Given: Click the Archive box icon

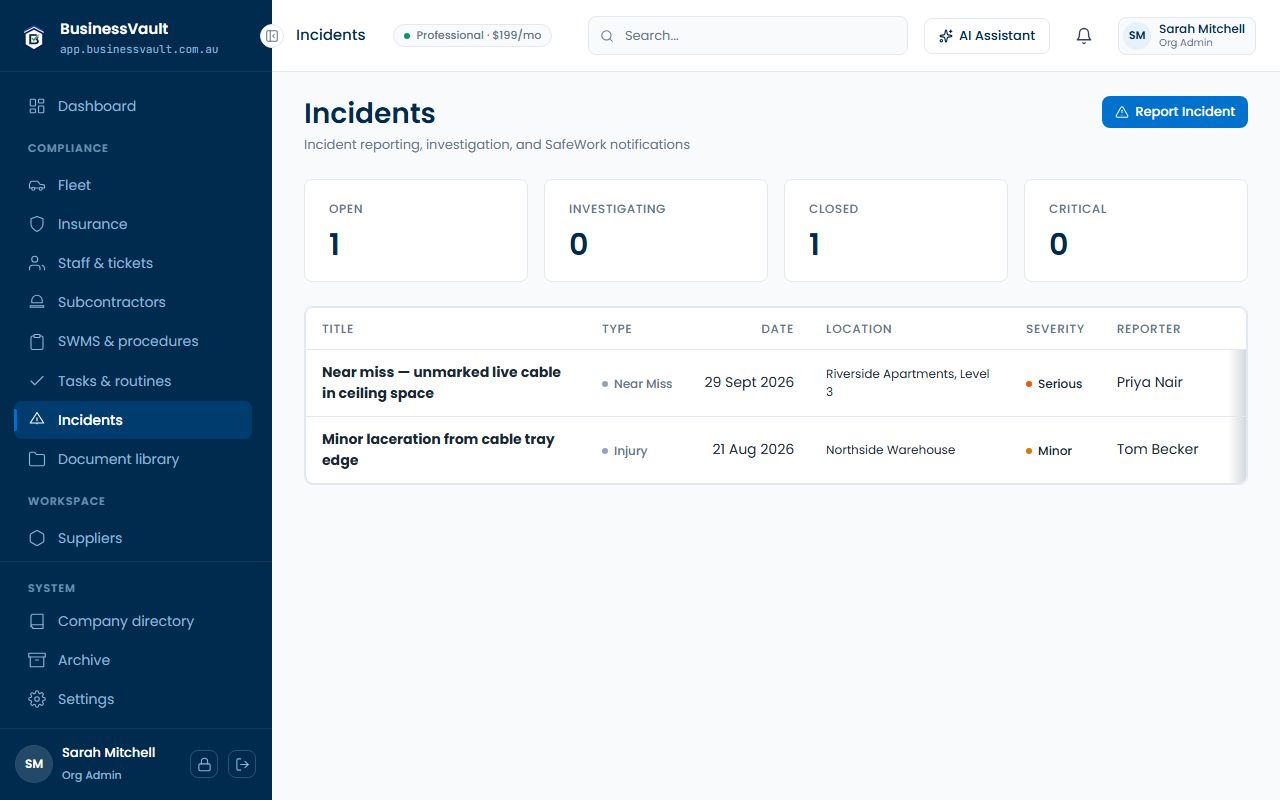Looking at the screenshot, I should (x=37, y=660).
